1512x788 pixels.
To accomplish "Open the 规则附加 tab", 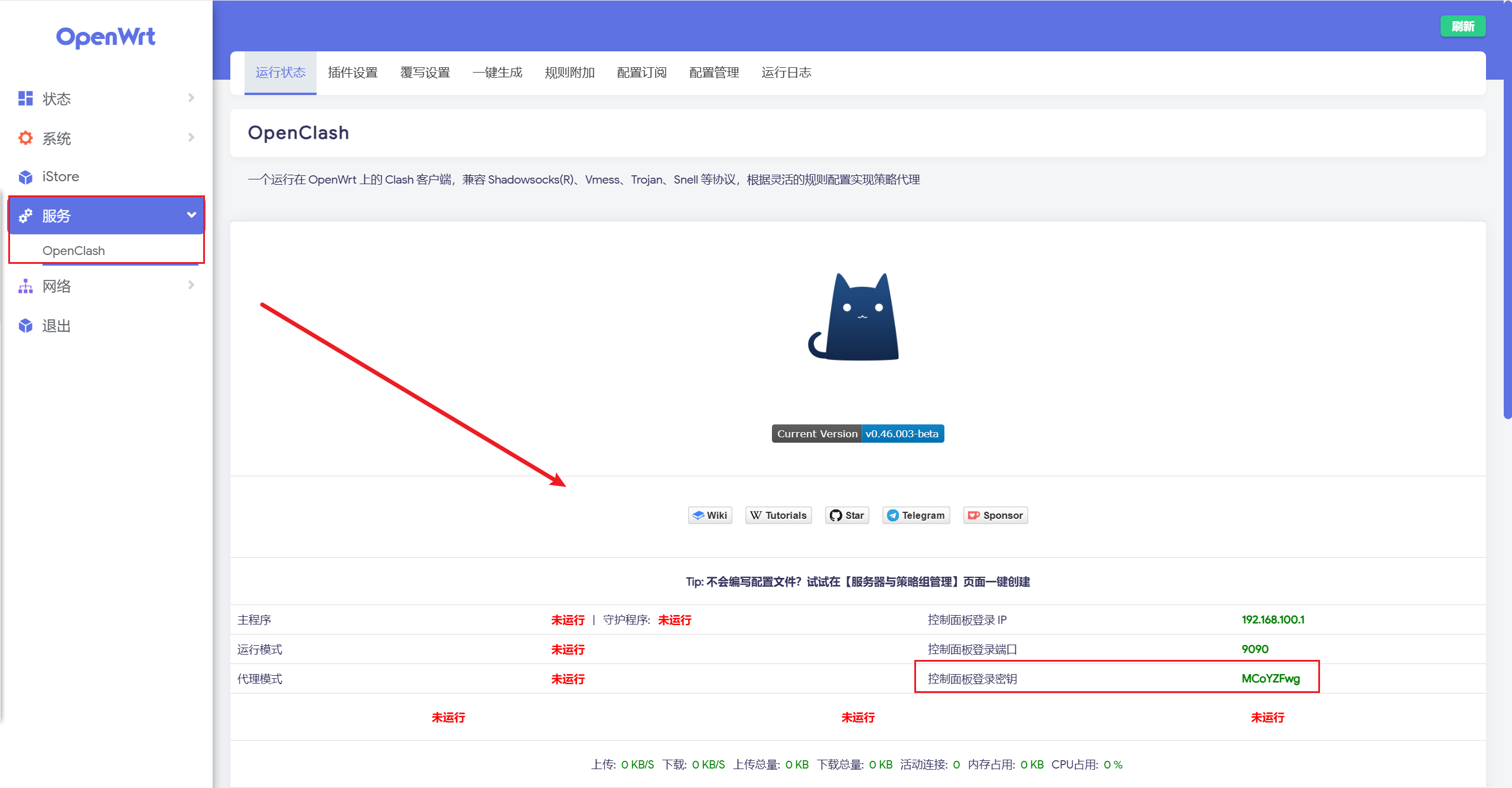I will point(569,73).
